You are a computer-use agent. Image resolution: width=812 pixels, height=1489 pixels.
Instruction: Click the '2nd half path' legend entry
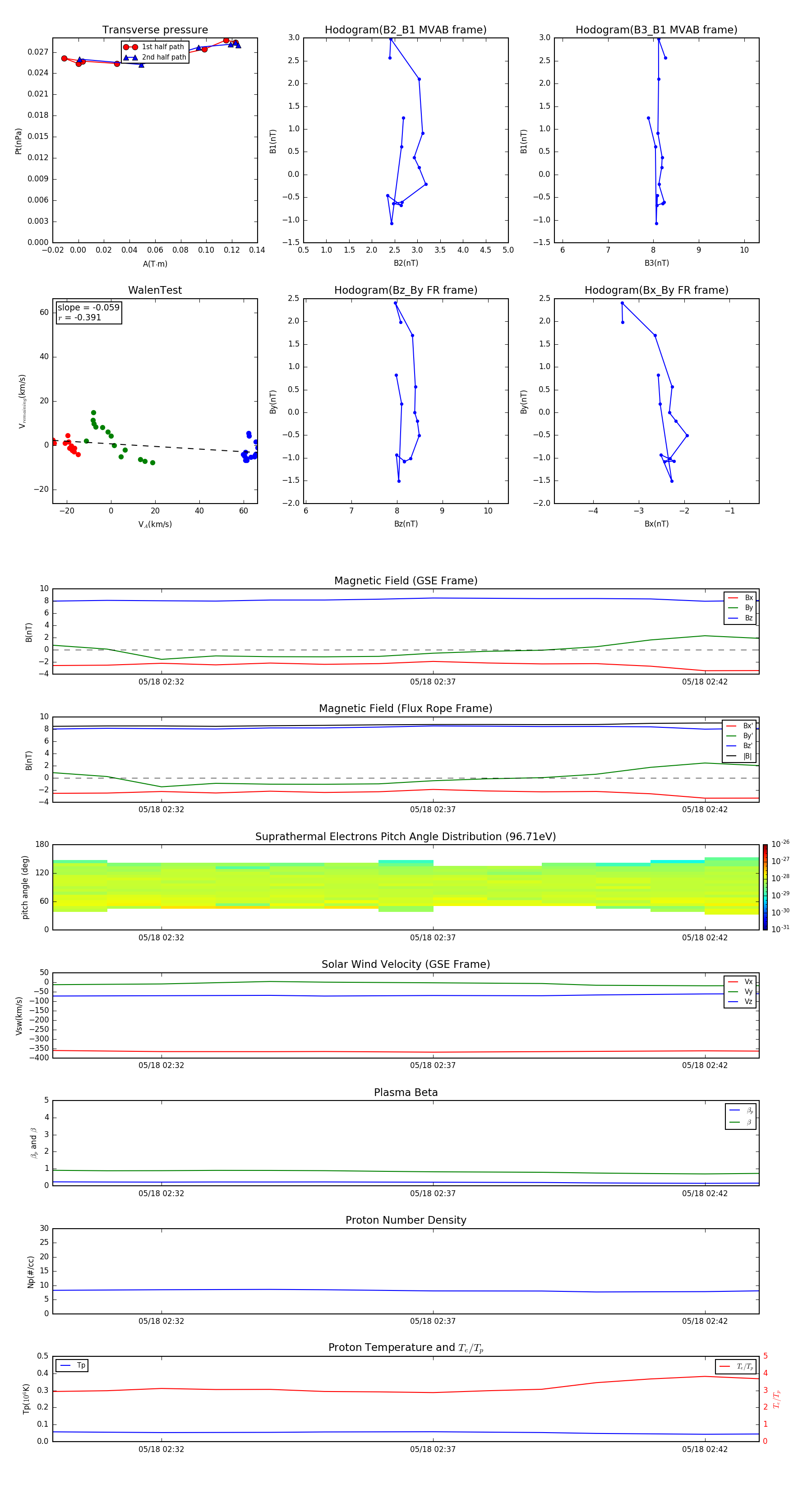156,57
